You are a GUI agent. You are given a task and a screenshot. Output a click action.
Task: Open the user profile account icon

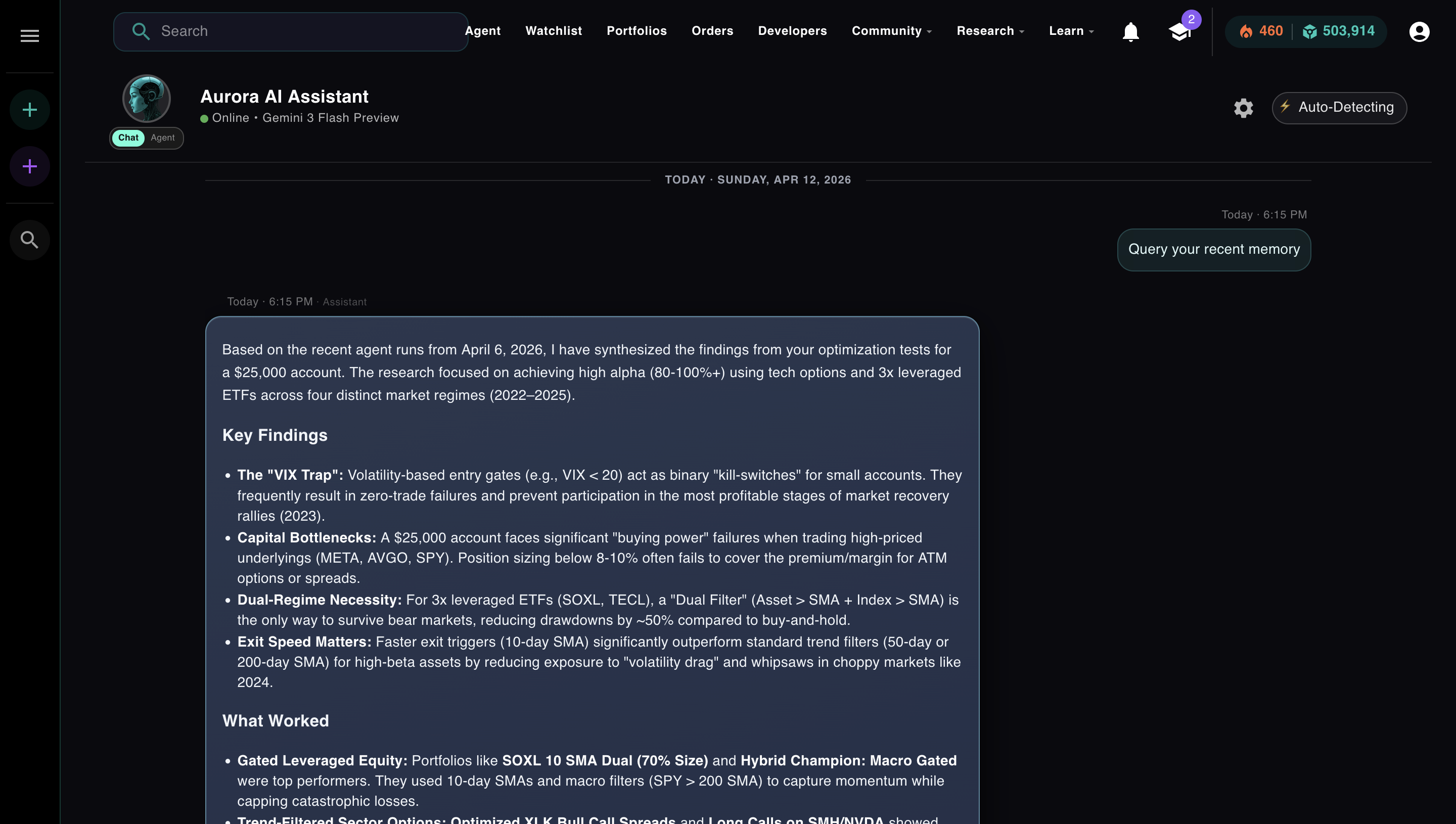[1419, 32]
